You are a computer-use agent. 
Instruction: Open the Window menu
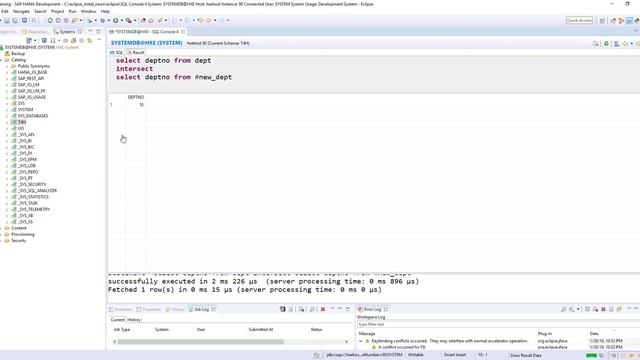coord(88,11)
